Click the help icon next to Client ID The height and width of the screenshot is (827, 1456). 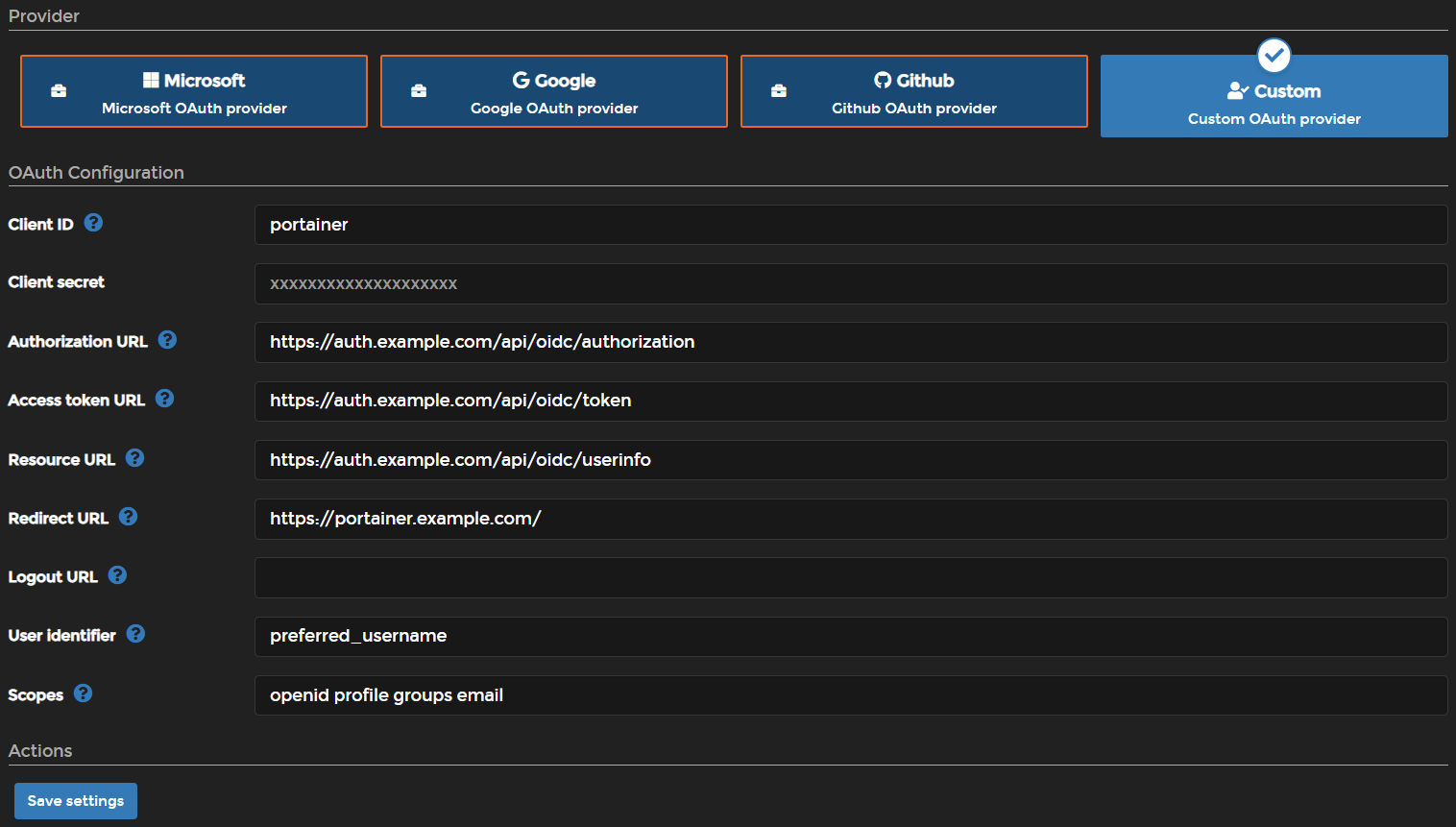(93, 223)
